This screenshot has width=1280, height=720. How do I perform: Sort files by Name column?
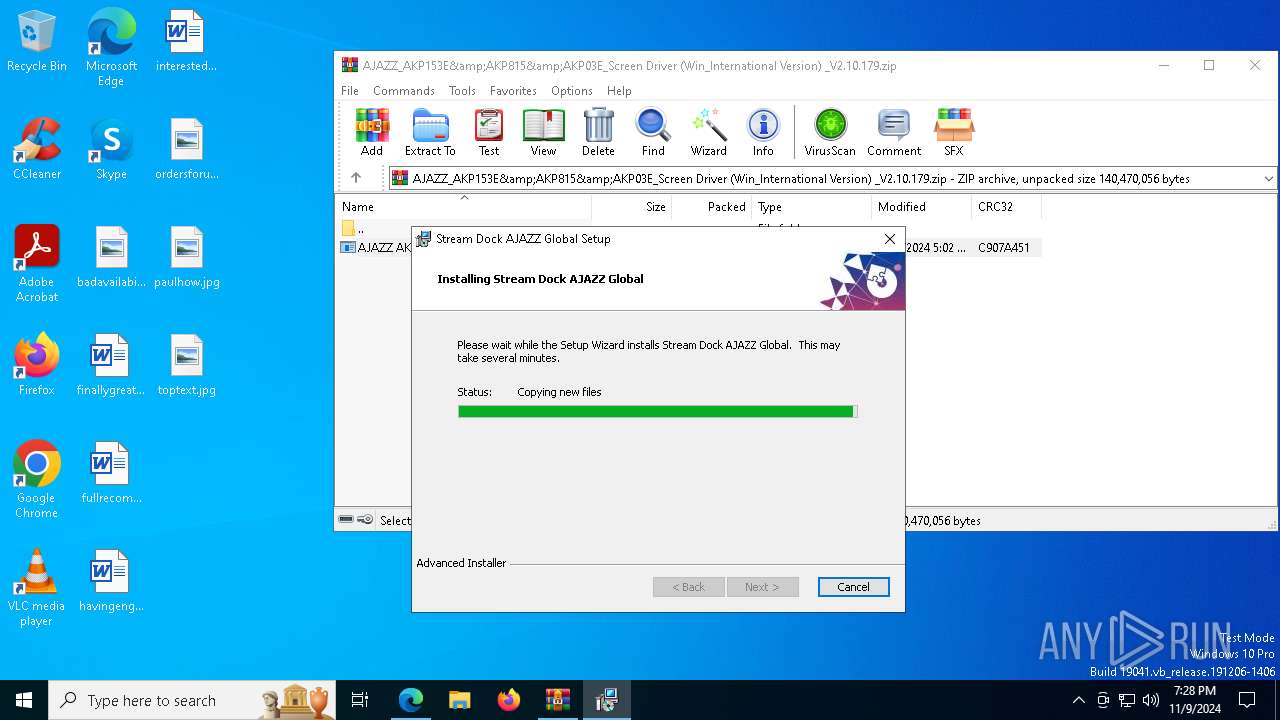464,207
